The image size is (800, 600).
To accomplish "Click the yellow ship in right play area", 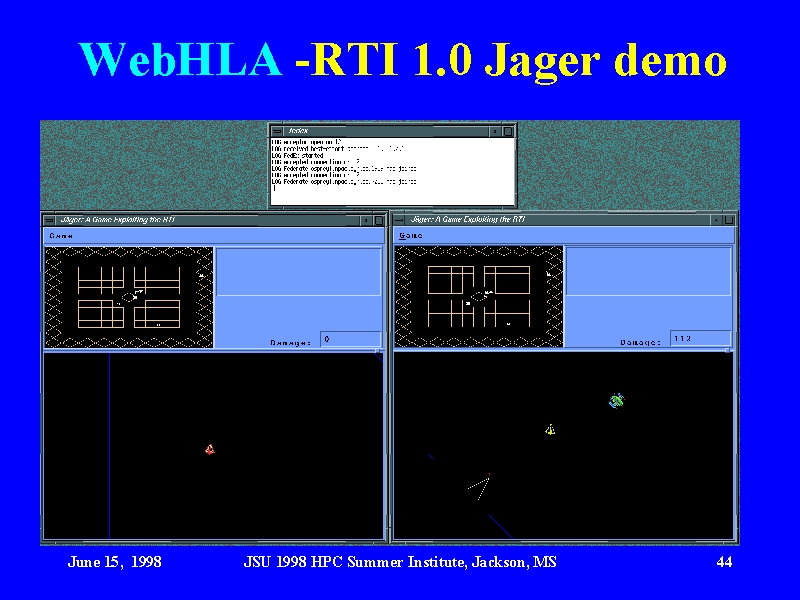I will pos(550,430).
